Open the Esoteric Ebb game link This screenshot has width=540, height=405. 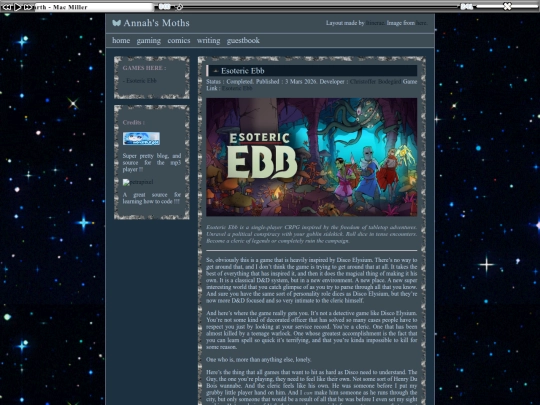pos(237,88)
